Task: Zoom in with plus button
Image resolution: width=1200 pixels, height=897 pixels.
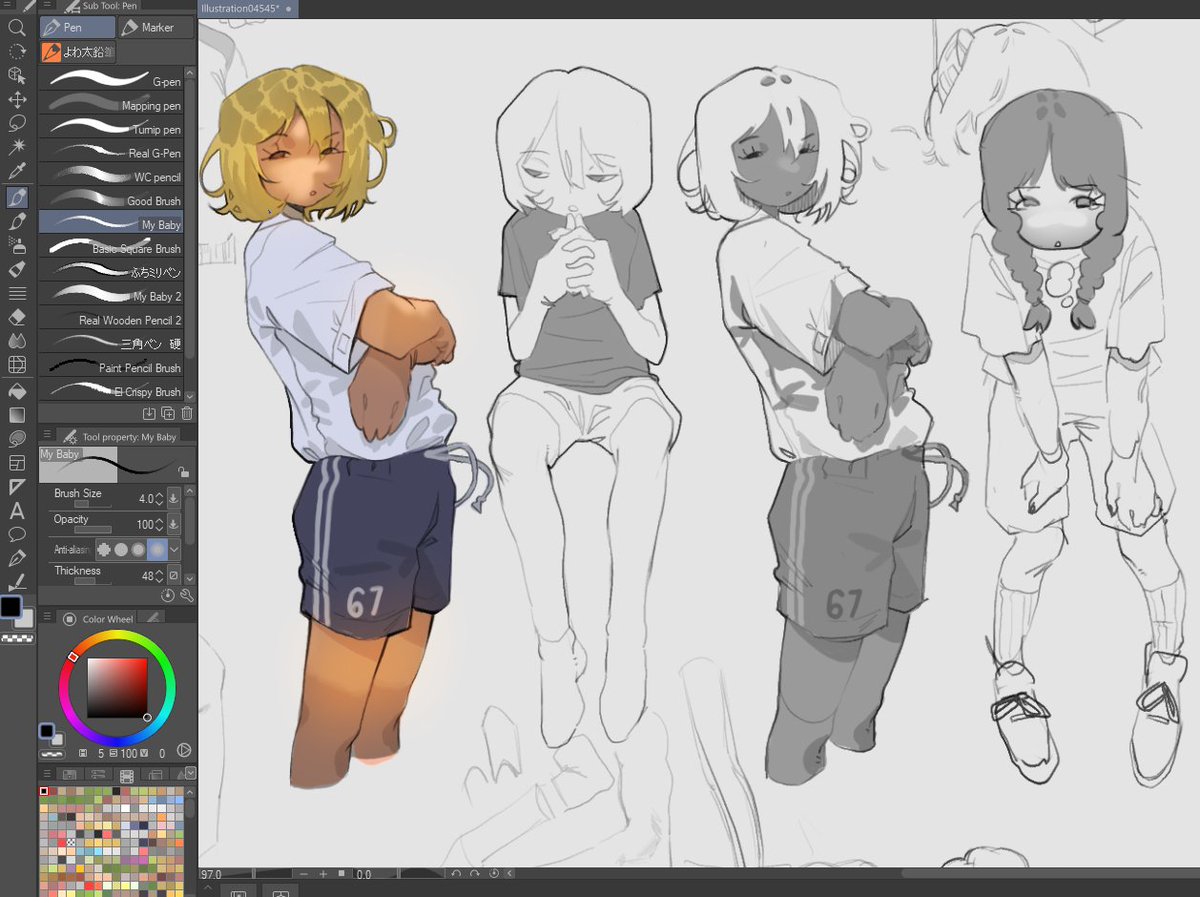Action: coord(323,874)
